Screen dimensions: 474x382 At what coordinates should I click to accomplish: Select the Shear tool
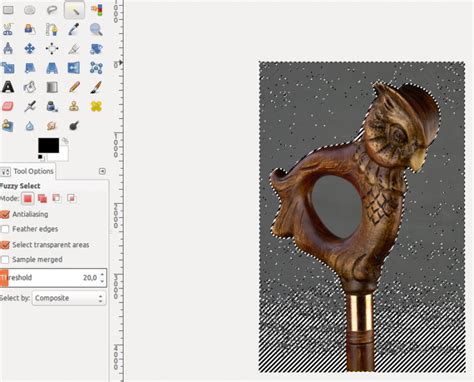click(30, 68)
